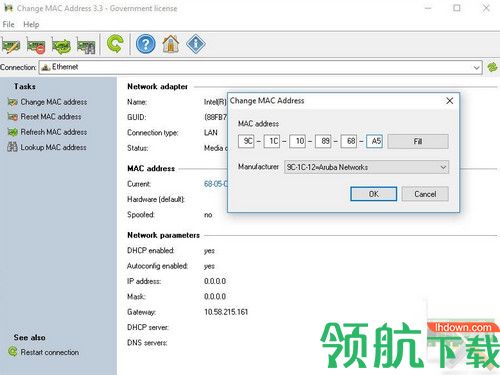Select Refresh MAC address task
500x375 pixels.
[54, 132]
